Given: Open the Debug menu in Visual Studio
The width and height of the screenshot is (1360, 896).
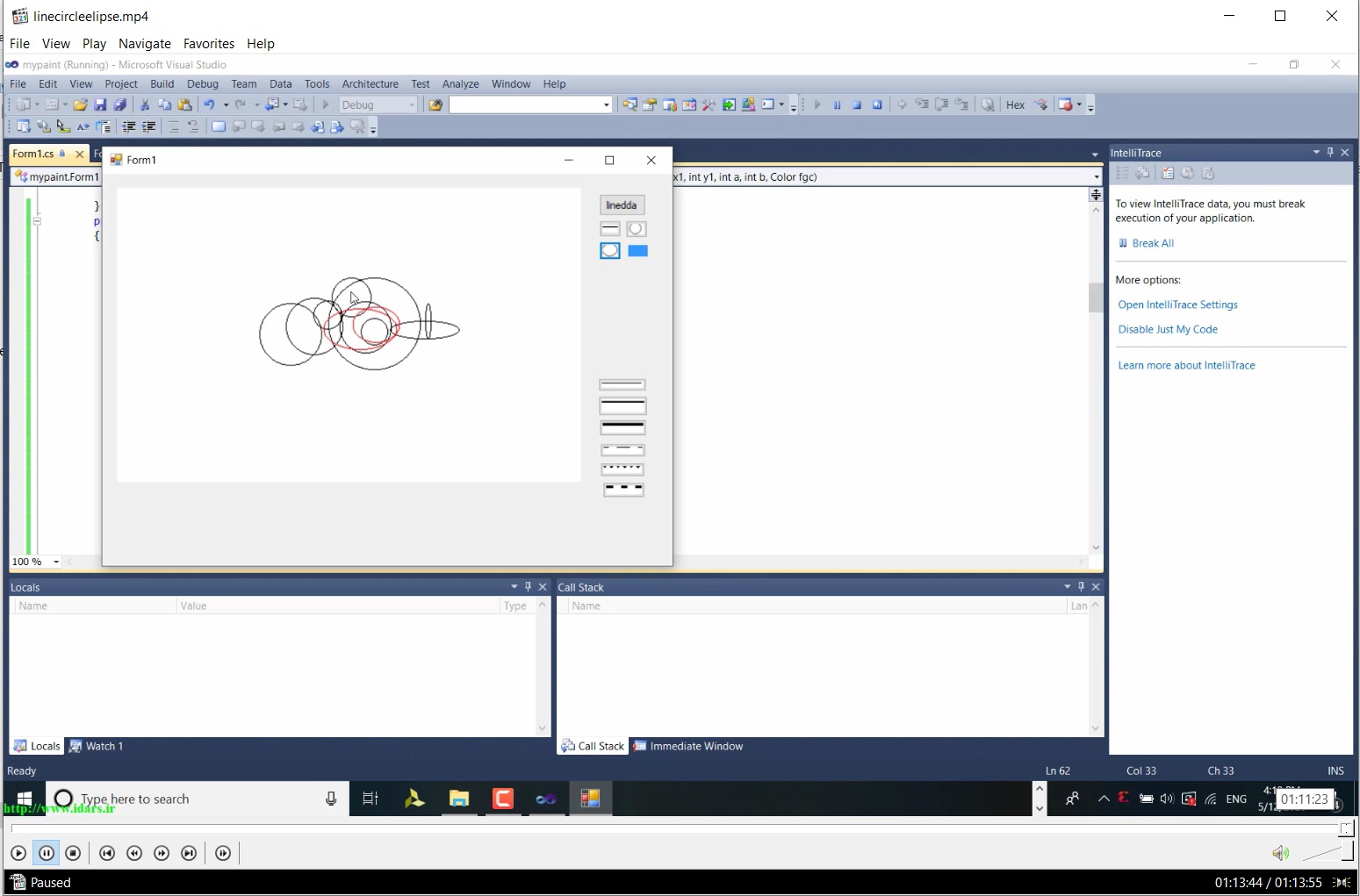Looking at the screenshot, I should [x=202, y=84].
